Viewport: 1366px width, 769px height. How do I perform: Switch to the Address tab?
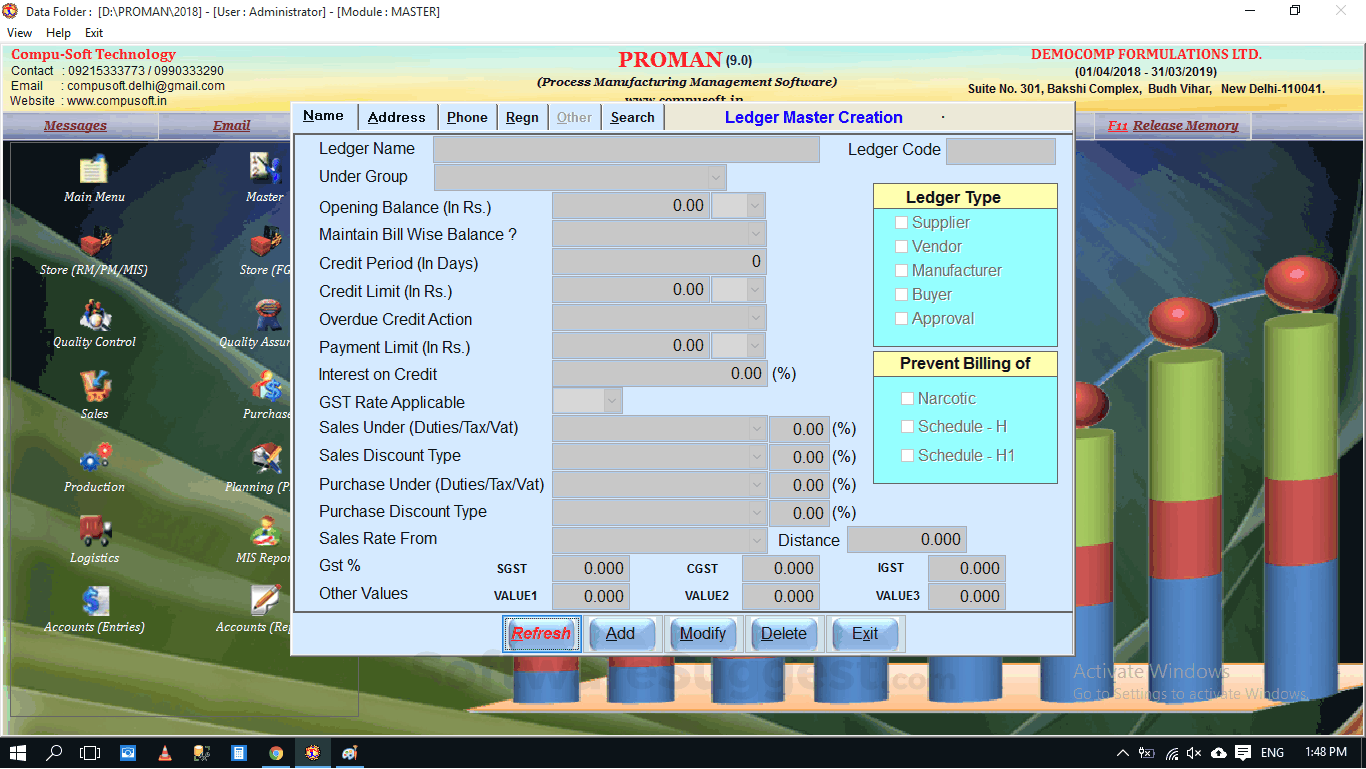[397, 117]
